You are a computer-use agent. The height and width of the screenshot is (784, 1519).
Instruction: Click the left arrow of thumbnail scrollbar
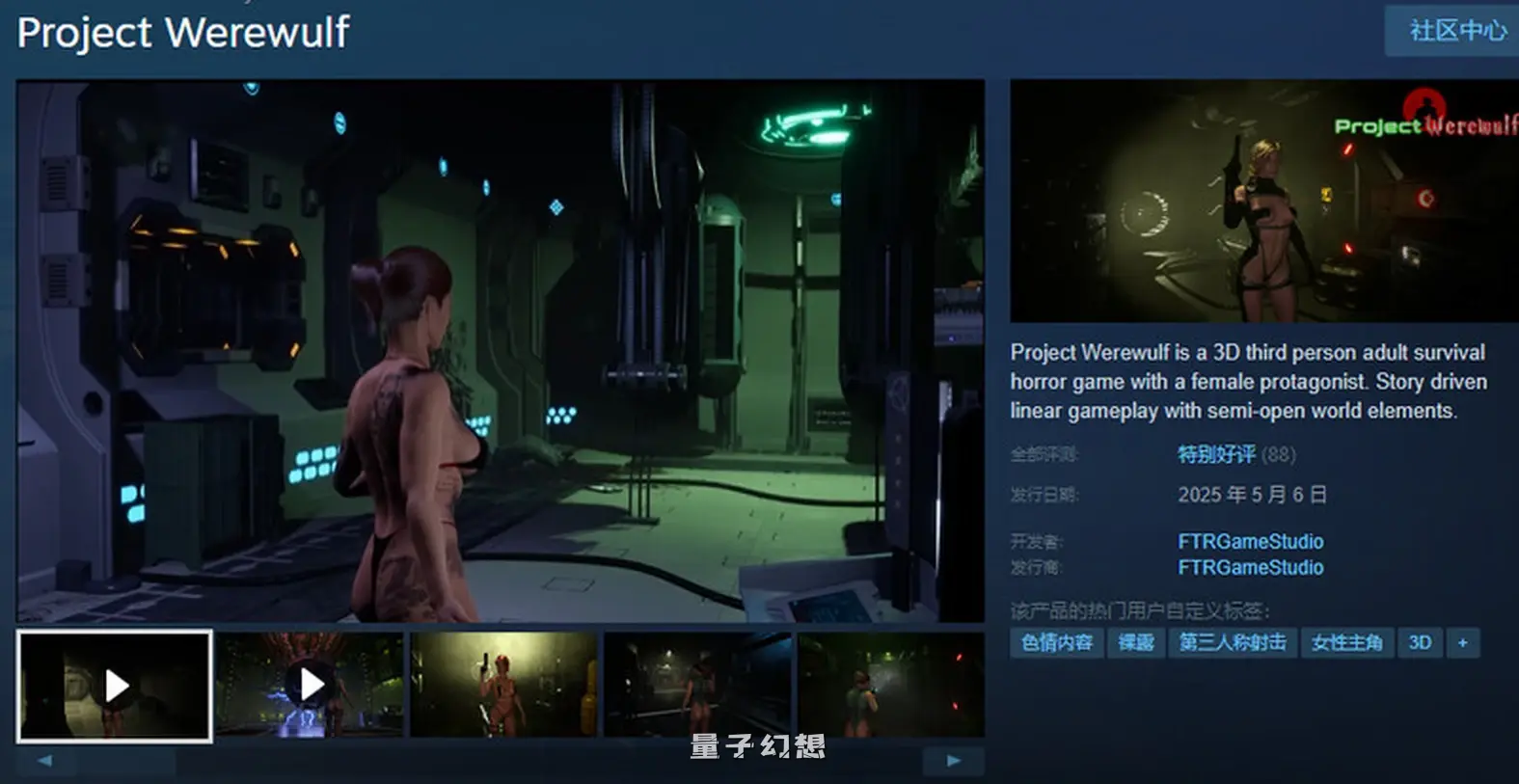point(45,761)
